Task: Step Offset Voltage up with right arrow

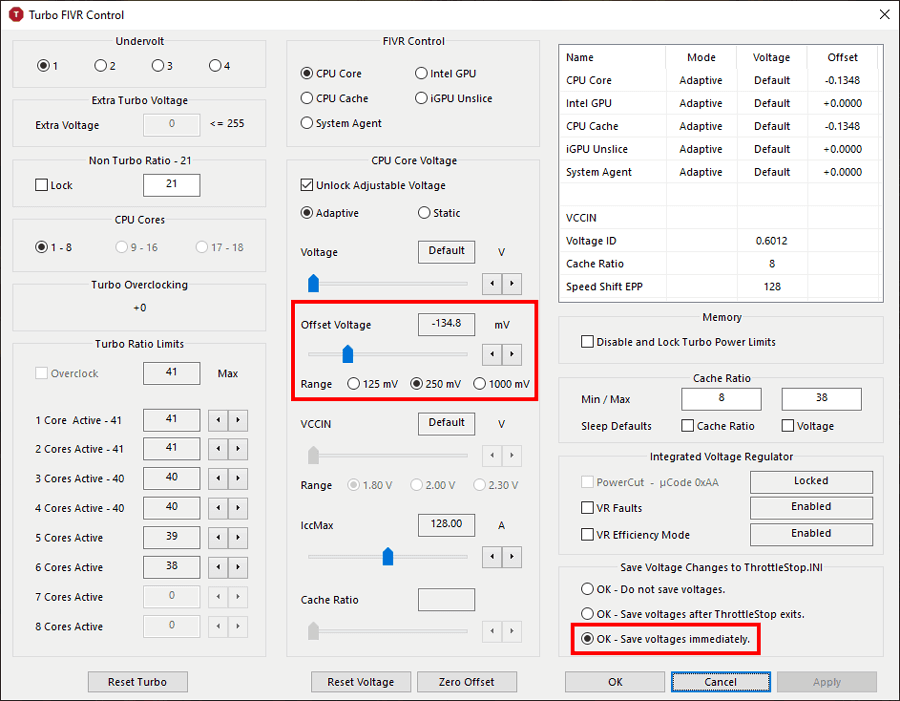Action: [x=511, y=354]
